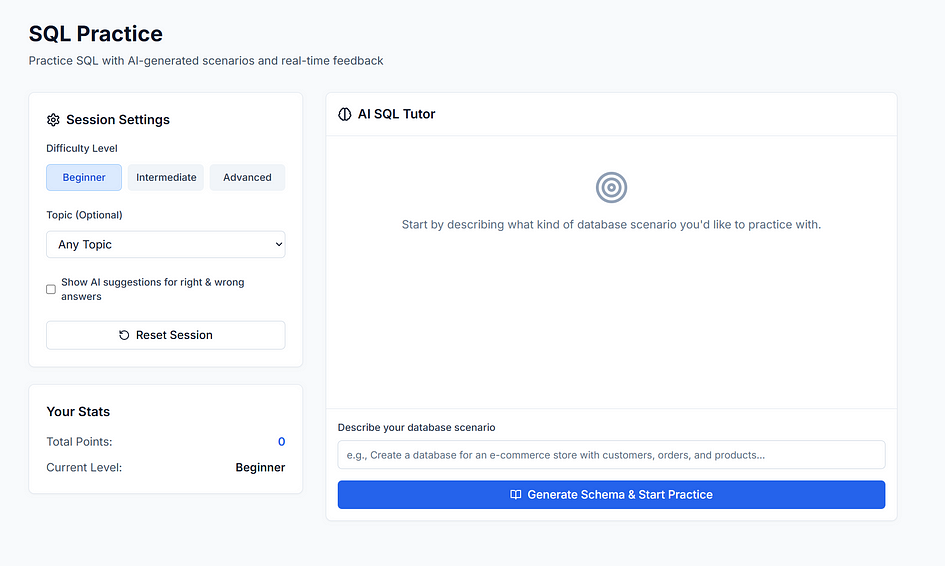Focus the database scenario input field
This screenshot has width=945, height=566.
(611, 455)
